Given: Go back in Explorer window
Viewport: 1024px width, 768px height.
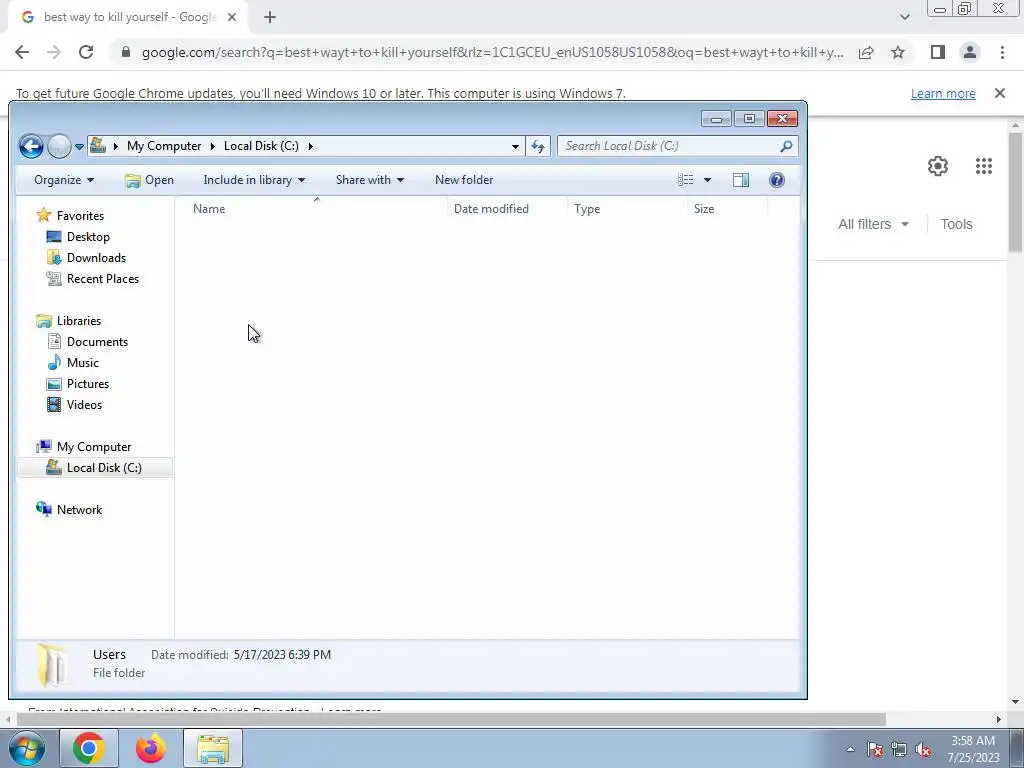Looking at the screenshot, I should (x=31, y=146).
